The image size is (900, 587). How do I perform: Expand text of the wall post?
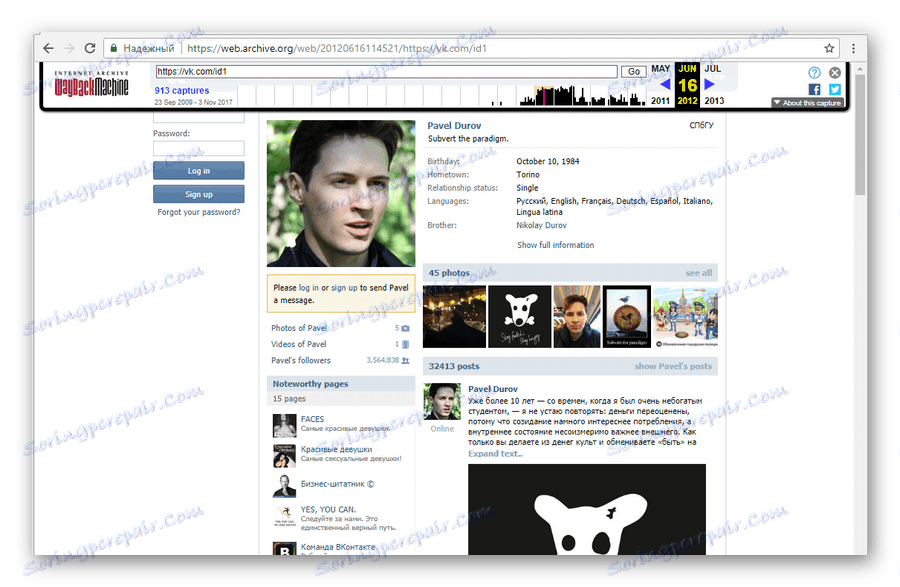point(495,454)
